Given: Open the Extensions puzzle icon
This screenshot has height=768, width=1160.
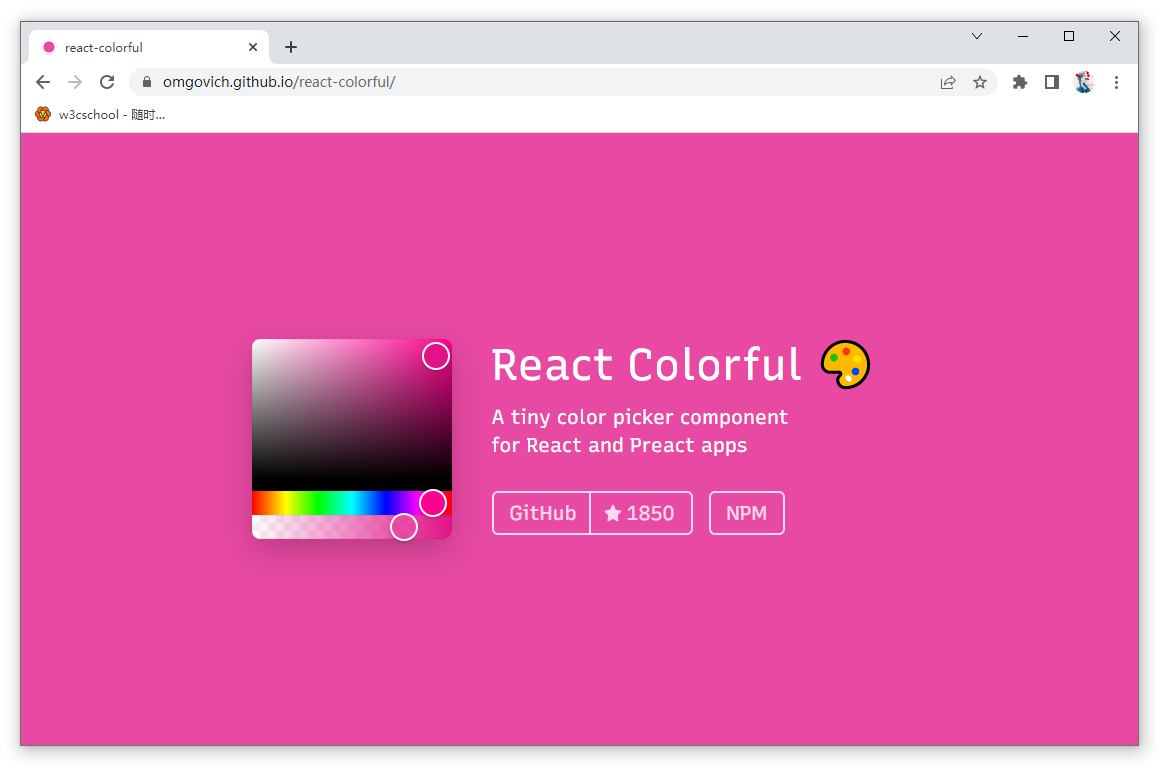Looking at the screenshot, I should 1020,82.
